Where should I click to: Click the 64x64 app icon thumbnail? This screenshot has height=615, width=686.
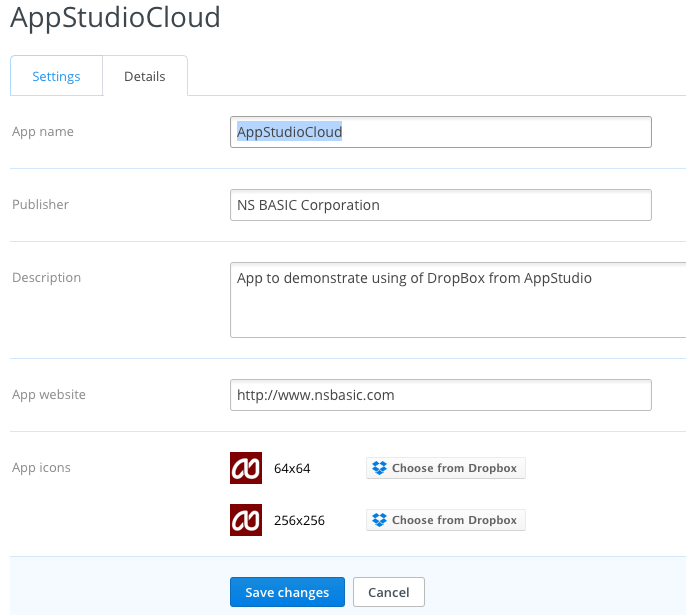(246, 468)
